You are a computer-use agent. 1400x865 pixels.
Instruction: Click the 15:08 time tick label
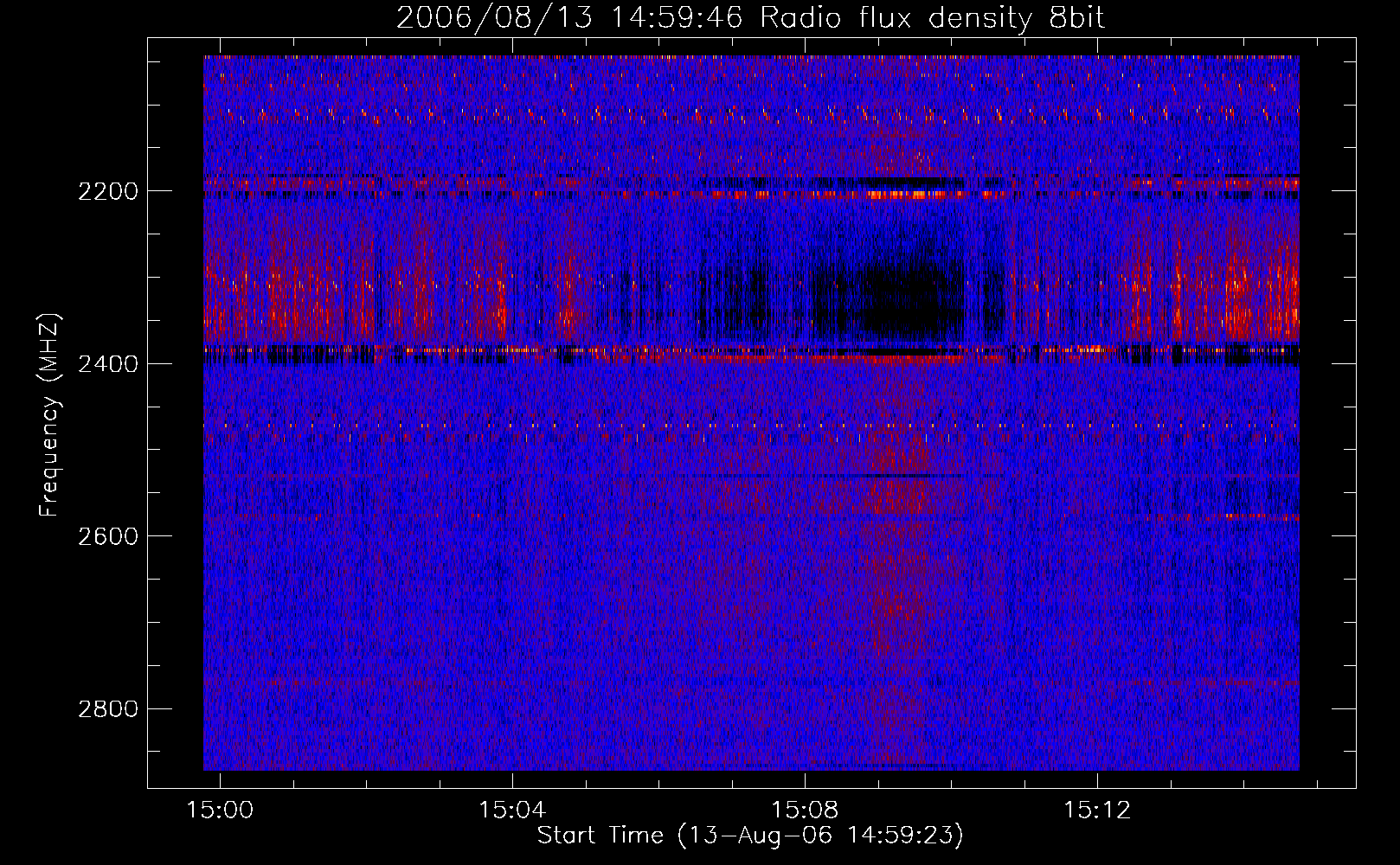click(806, 811)
